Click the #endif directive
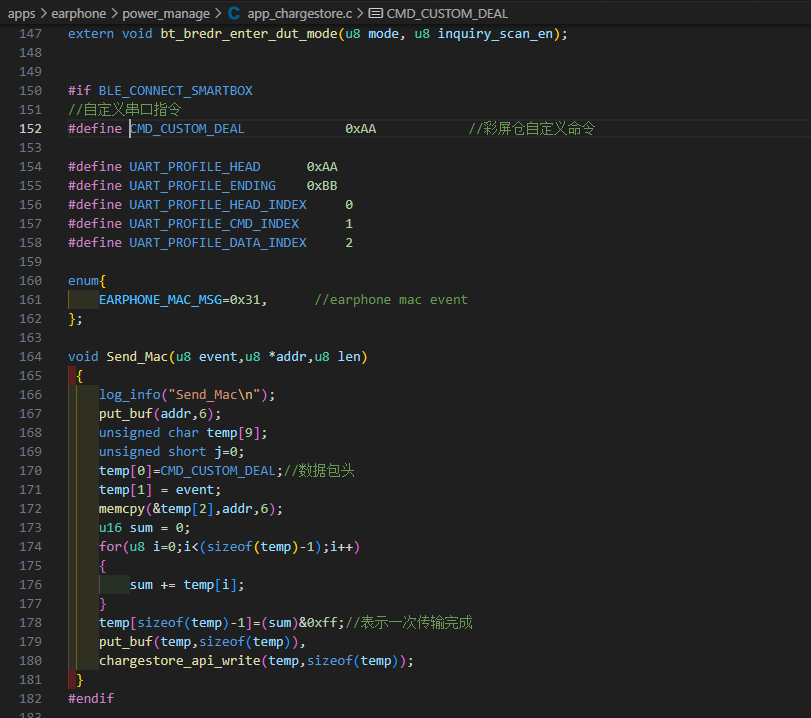811x718 pixels. tap(91, 699)
